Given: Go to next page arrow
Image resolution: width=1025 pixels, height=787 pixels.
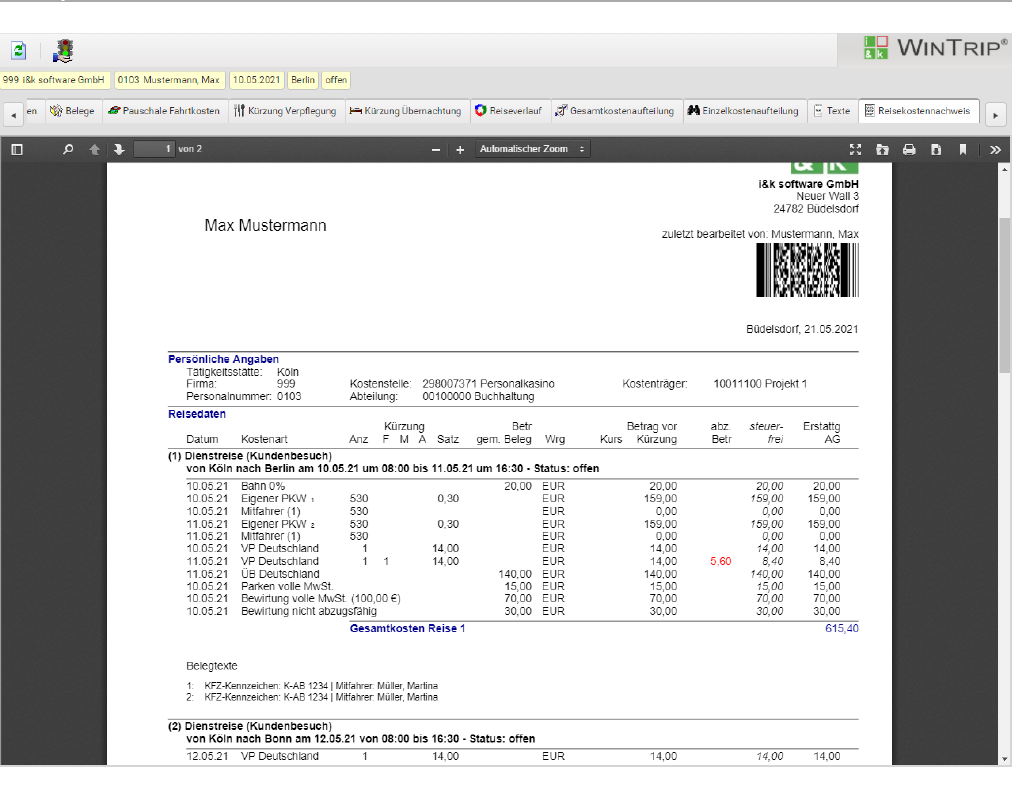Looking at the screenshot, I should click(118, 149).
